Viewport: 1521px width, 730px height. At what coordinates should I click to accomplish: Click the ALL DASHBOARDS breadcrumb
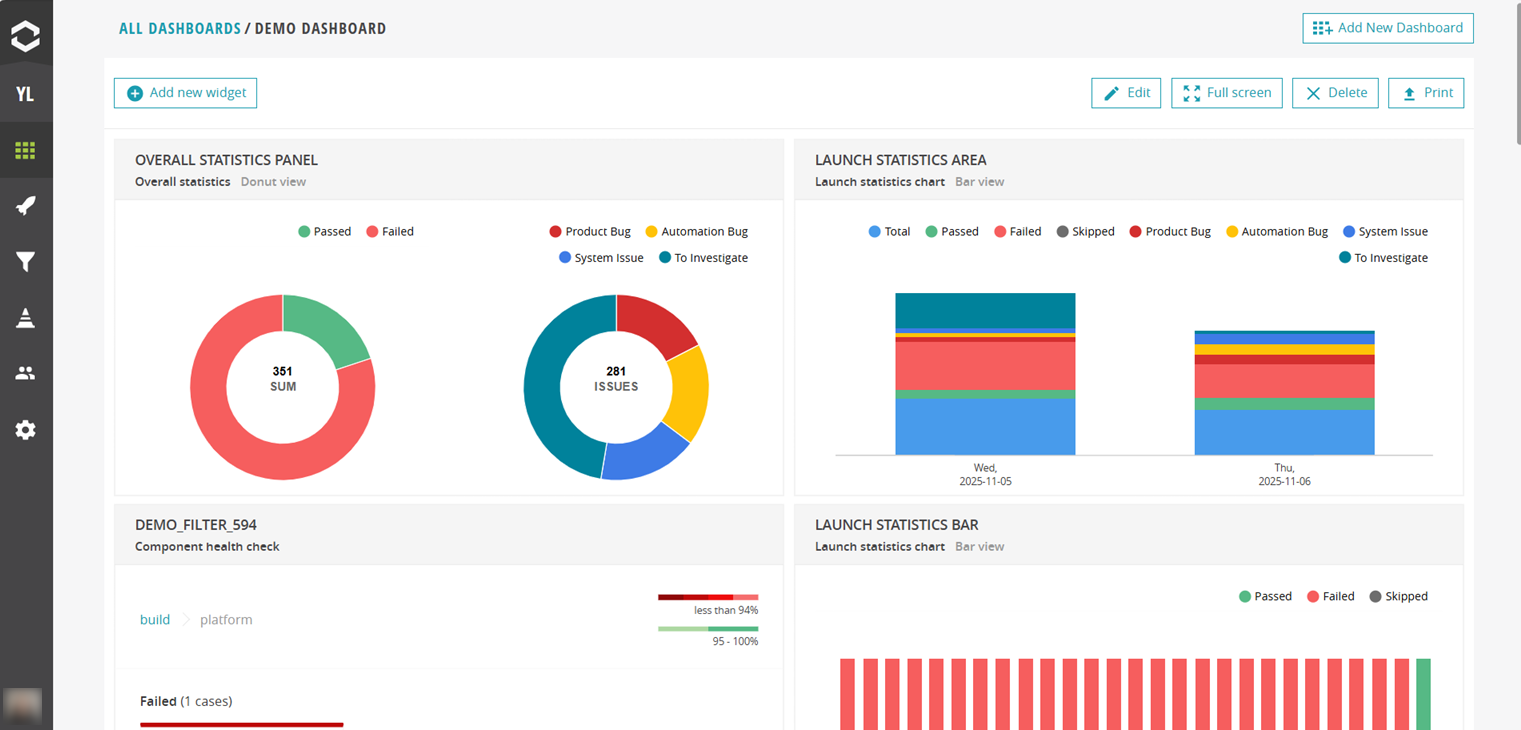click(x=180, y=28)
